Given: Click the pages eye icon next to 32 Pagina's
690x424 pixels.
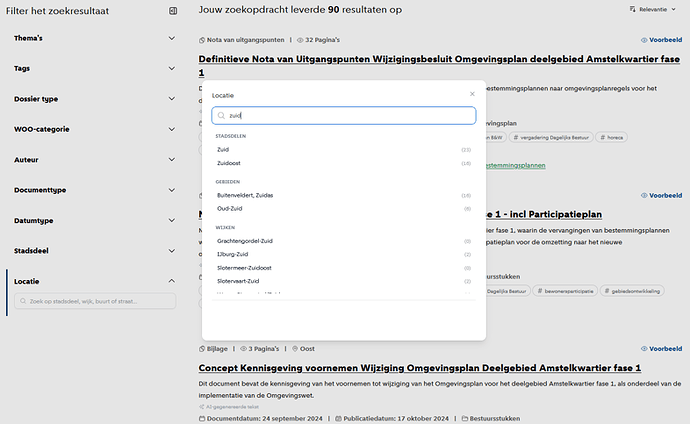Looking at the screenshot, I should pyautogui.click(x=300, y=40).
